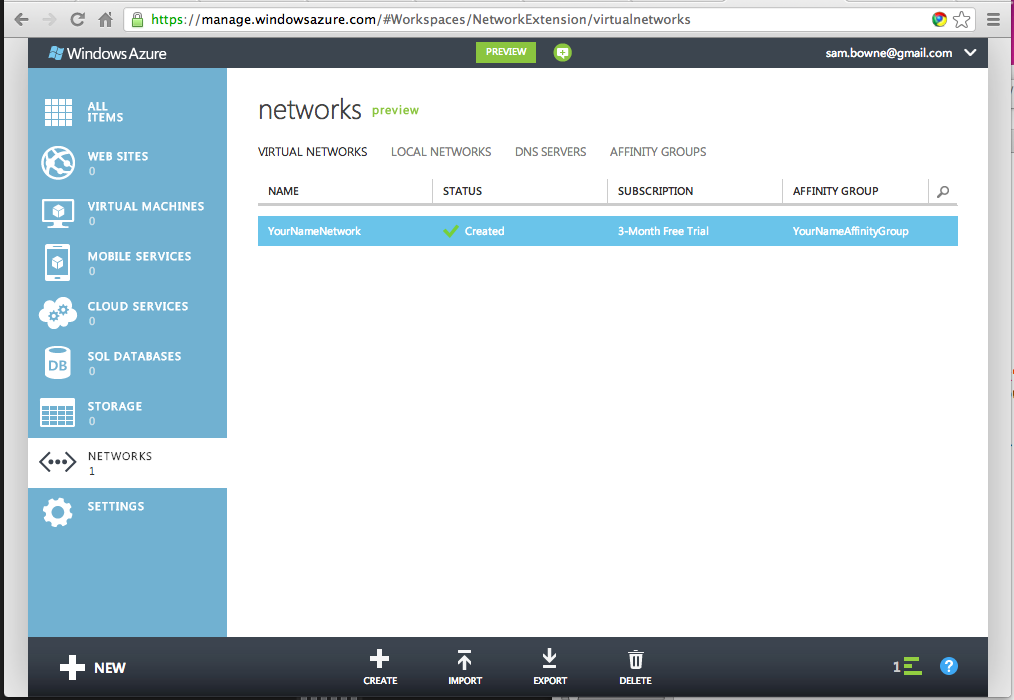
Task: Click the green preview label by networks
Action: (395, 111)
